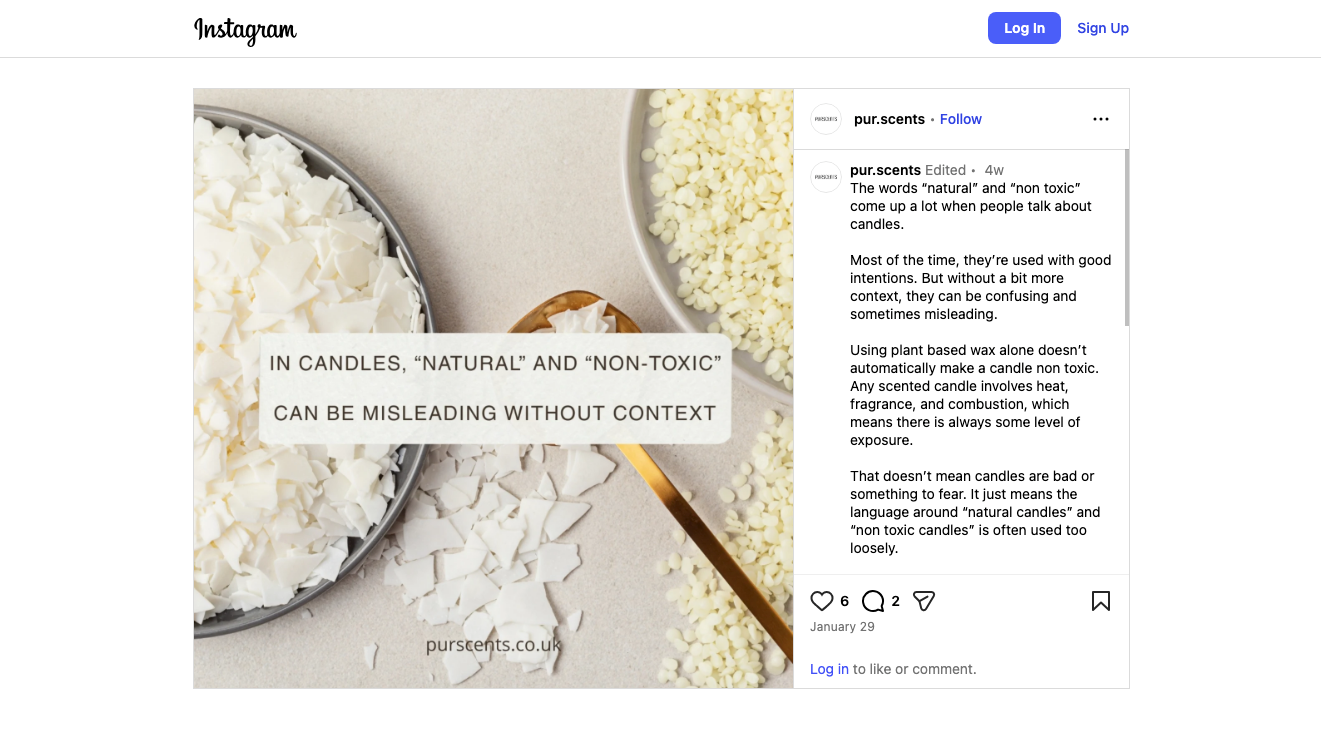This screenshot has height=733, width=1321.
Task: Click the Instagram logo
Action: 245,30
